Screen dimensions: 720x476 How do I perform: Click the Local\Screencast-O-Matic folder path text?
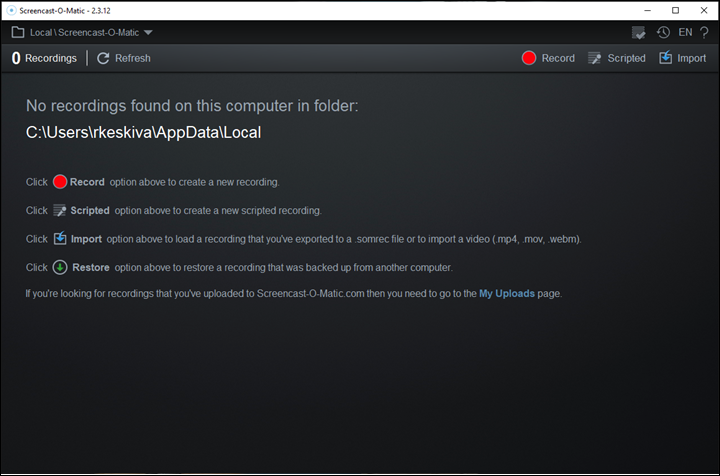coord(84,33)
